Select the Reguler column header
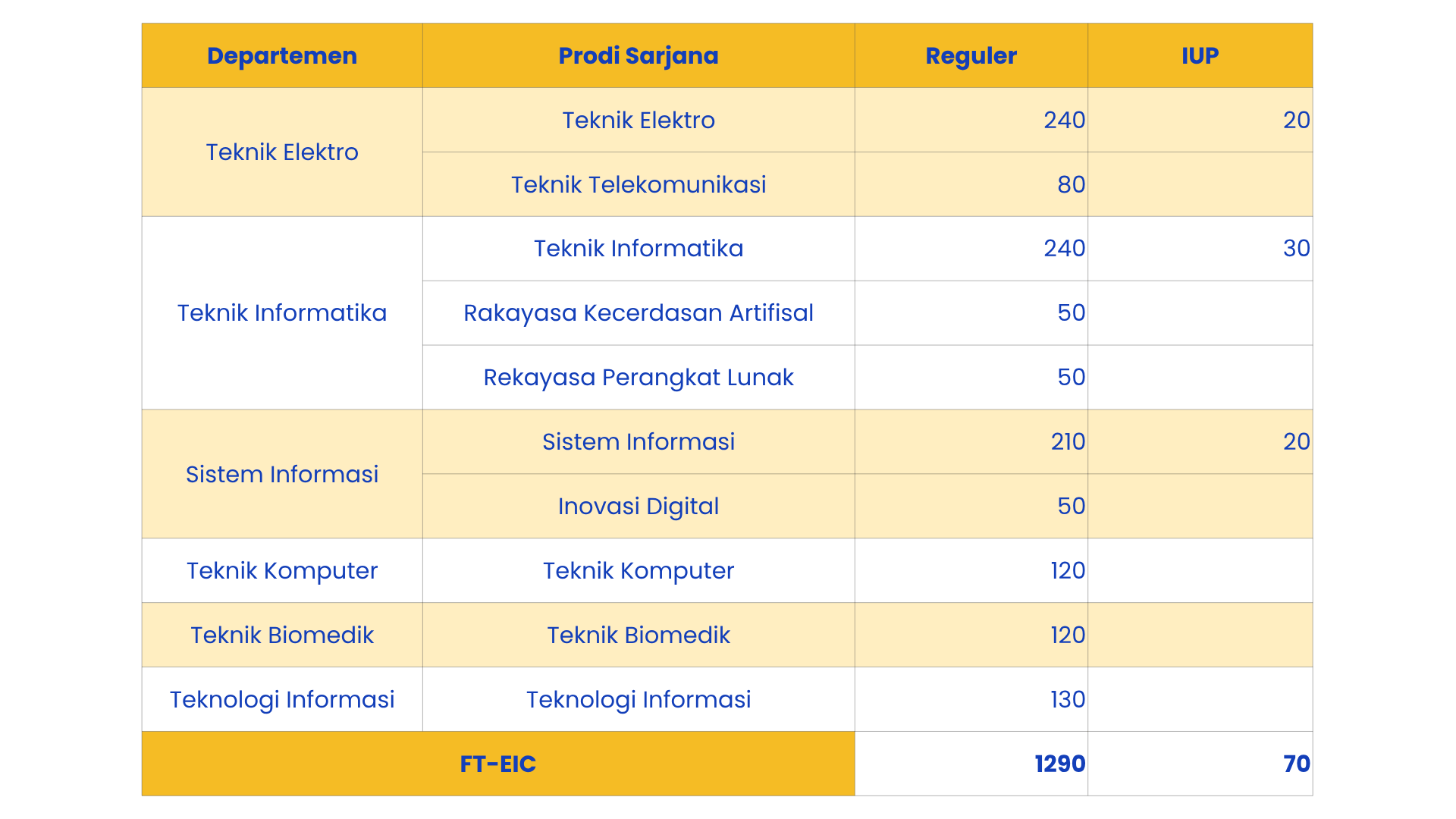The width and height of the screenshot is (1456, 819). (971, 55)
